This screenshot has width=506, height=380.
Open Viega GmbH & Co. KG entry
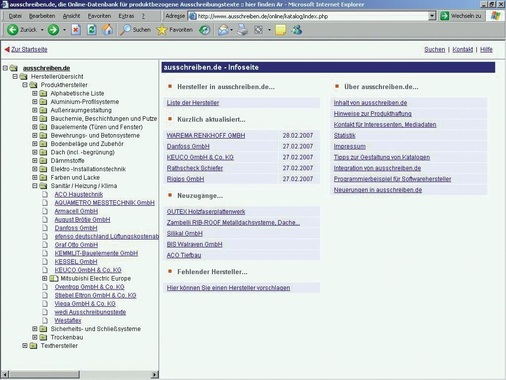(x=85, y=303)
